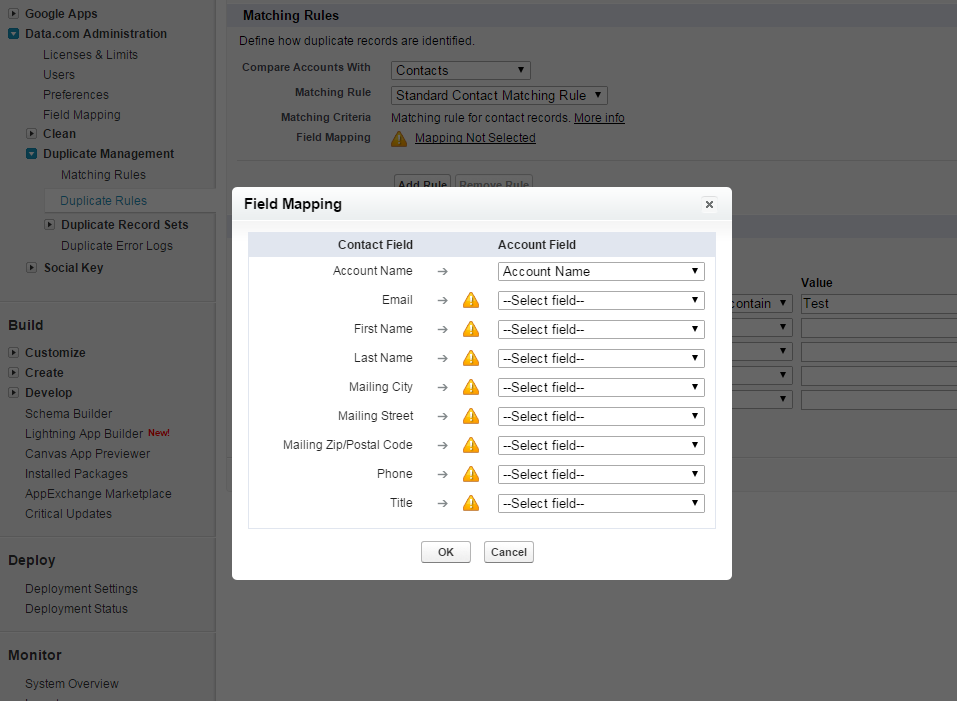
Task: Cancel the Field Mapping dialog
Action: click(508, 552)
